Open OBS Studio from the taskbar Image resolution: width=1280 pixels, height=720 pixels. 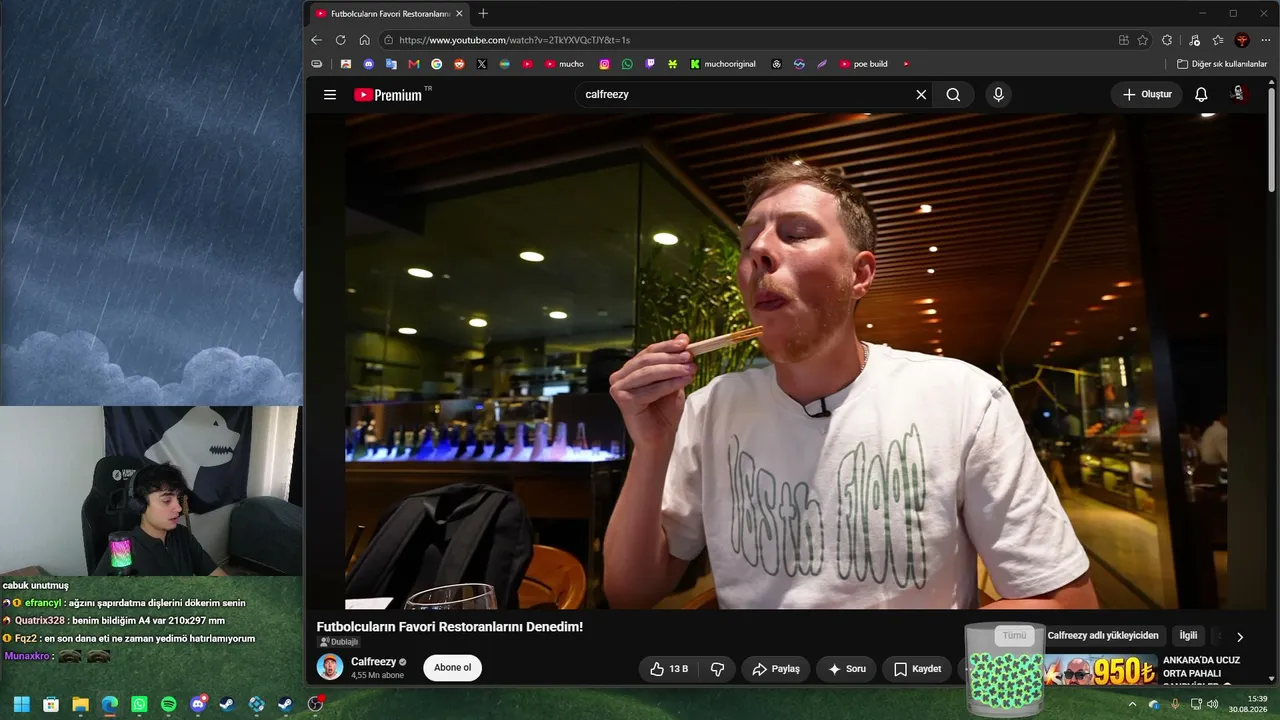pyautogui.click(x=316, y=704)
